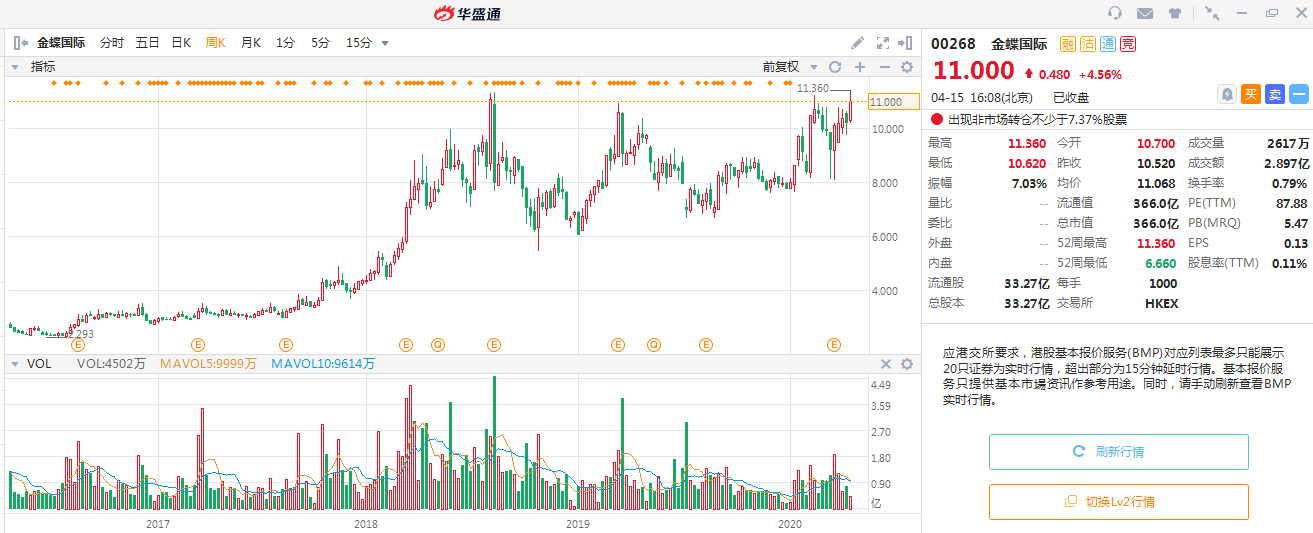Open the messages envelope icon

pos(1145,13)
